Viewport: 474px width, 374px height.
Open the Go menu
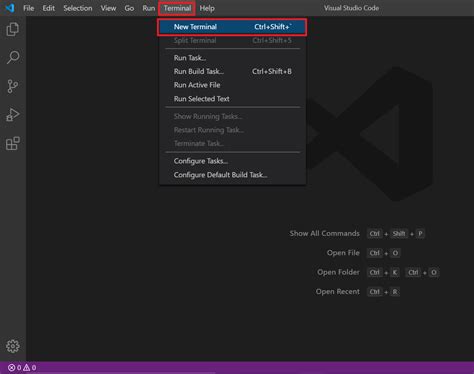click(x=129, y=8)
